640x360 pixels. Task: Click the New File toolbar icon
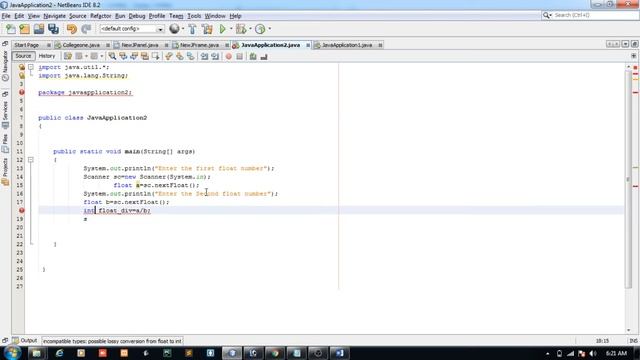tap(11, 29)
